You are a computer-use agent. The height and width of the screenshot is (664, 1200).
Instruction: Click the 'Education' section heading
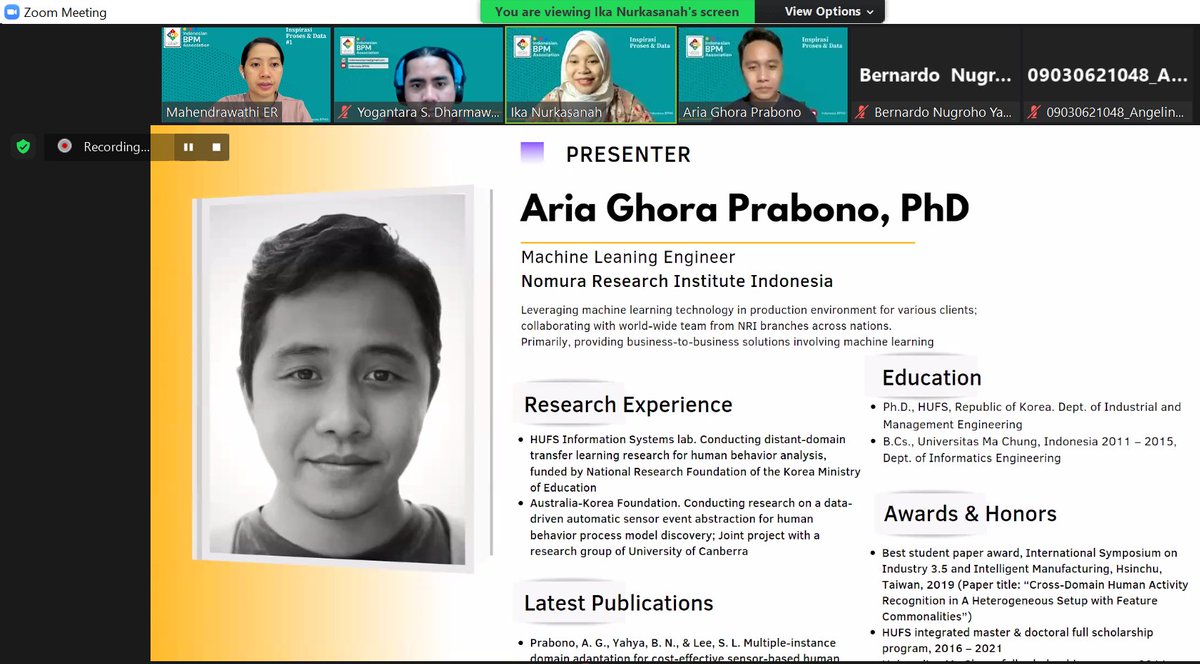click(x=931, y=378)
